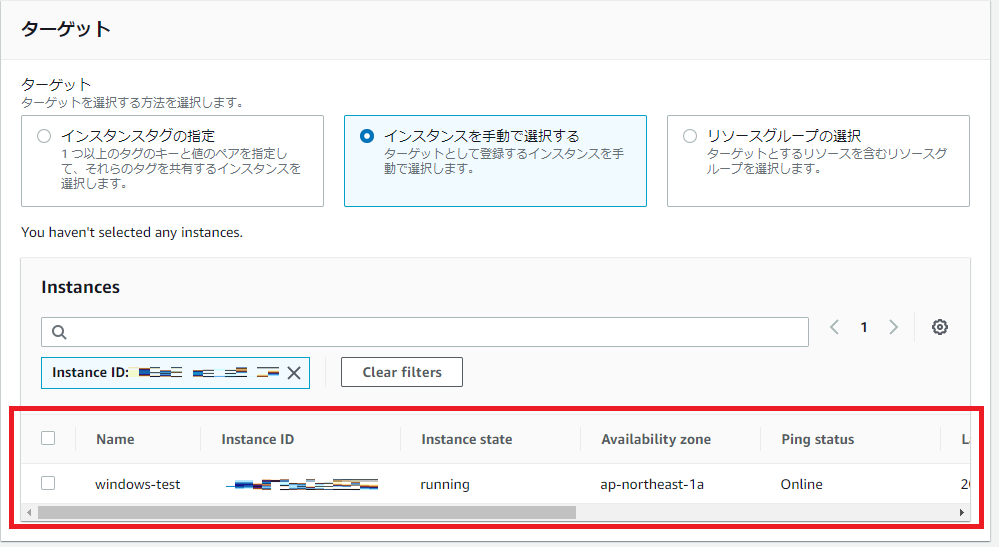This screenshot has height=547, width=999.
Task: Select the インスタンスタグの指定 radio option
Action: (44, 136)
